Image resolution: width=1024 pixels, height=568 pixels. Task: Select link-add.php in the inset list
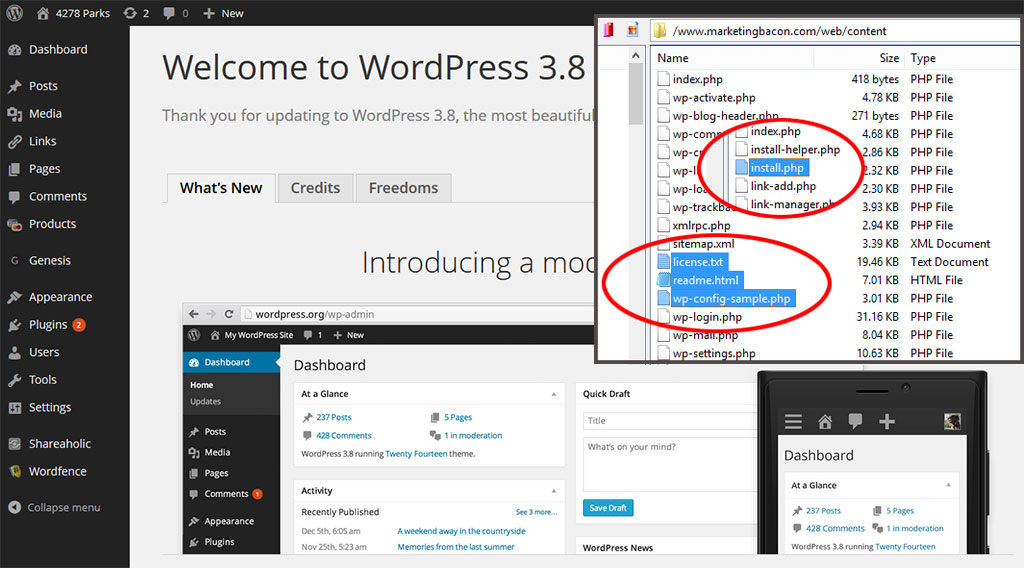[x=783, y=186]
